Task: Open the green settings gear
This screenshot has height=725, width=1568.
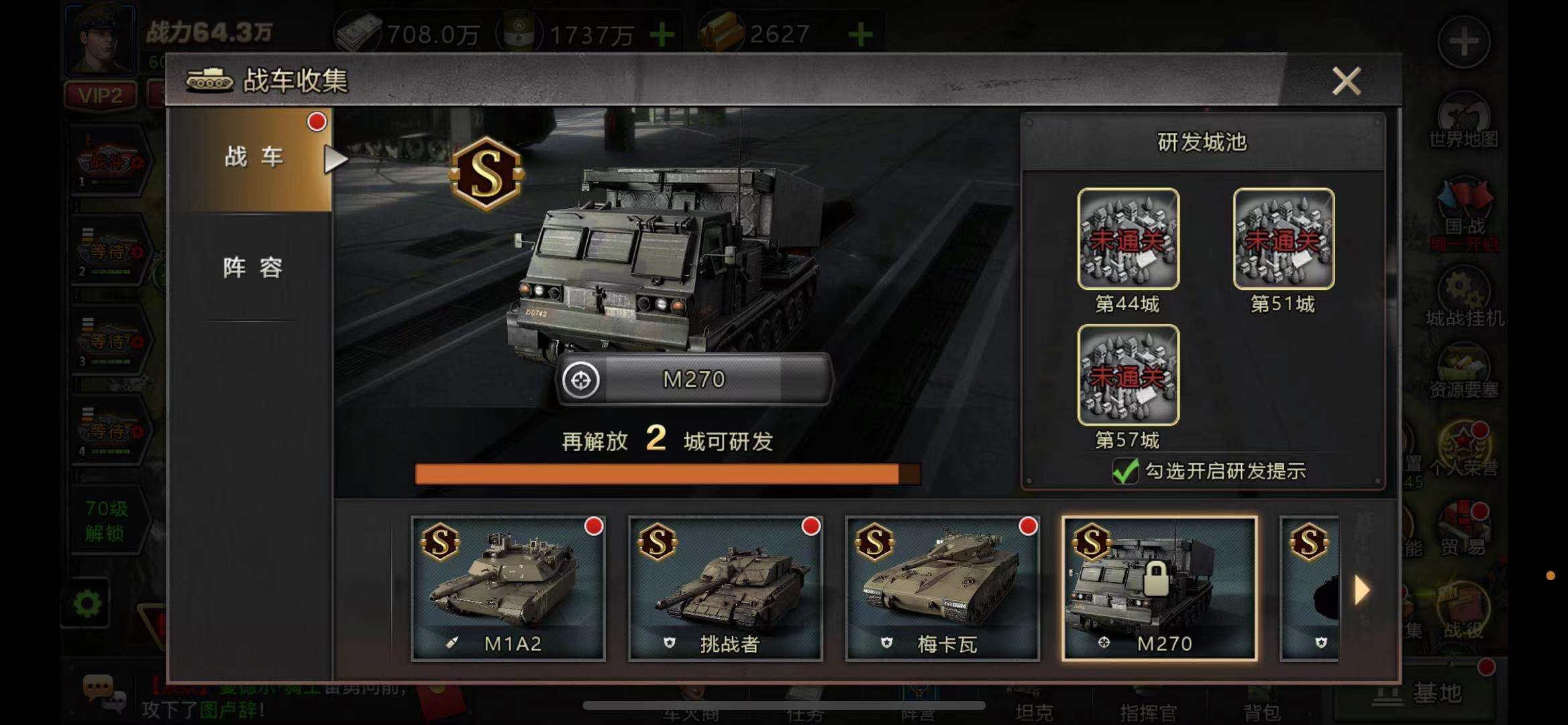Action: coord(87,604)
